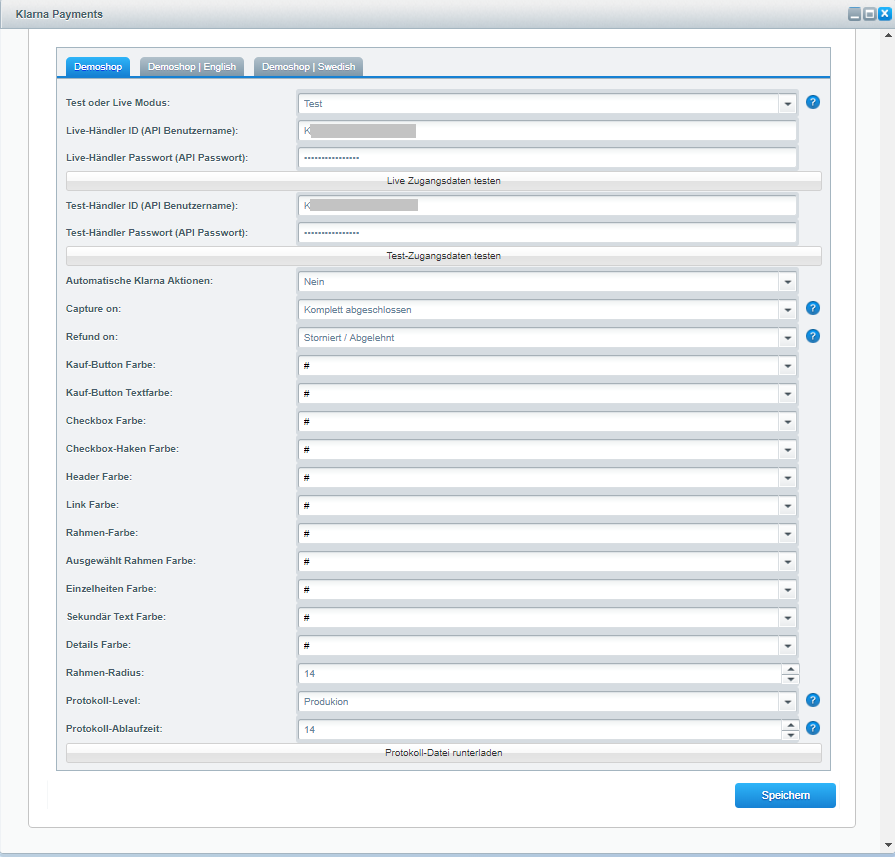Open the Refund on dropdown
Viewport: 896px width, 857px height.
pyautogui.click(x=787, y=338)
